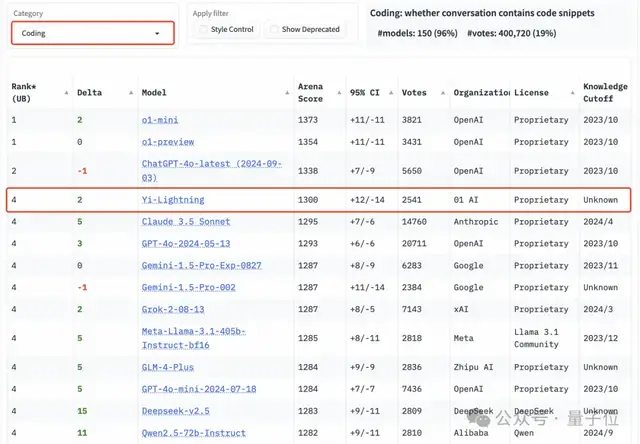
Task: Sort table by Model column
Action: 153,92
